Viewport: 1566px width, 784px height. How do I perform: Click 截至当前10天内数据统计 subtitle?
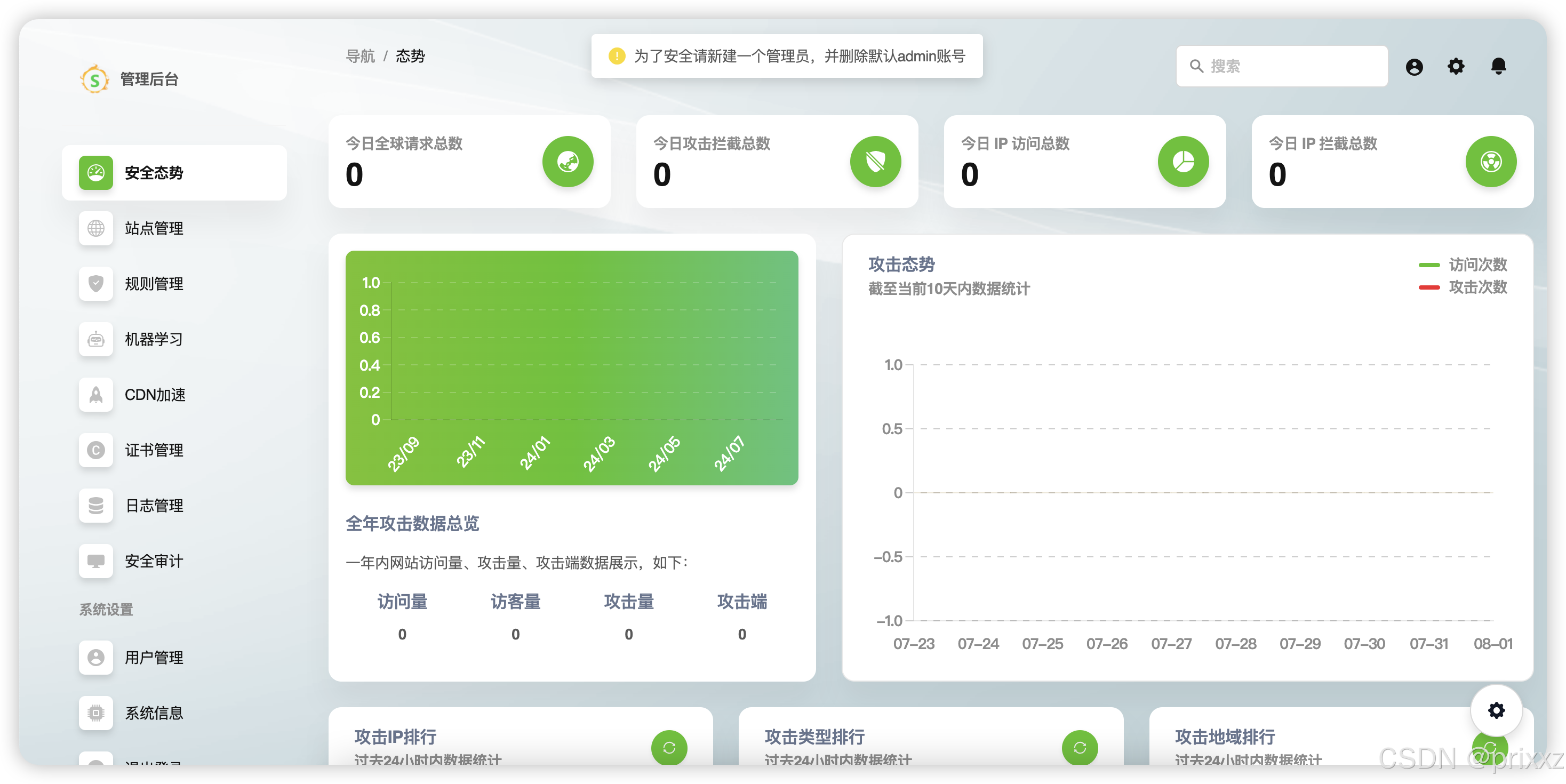(948, 289)
